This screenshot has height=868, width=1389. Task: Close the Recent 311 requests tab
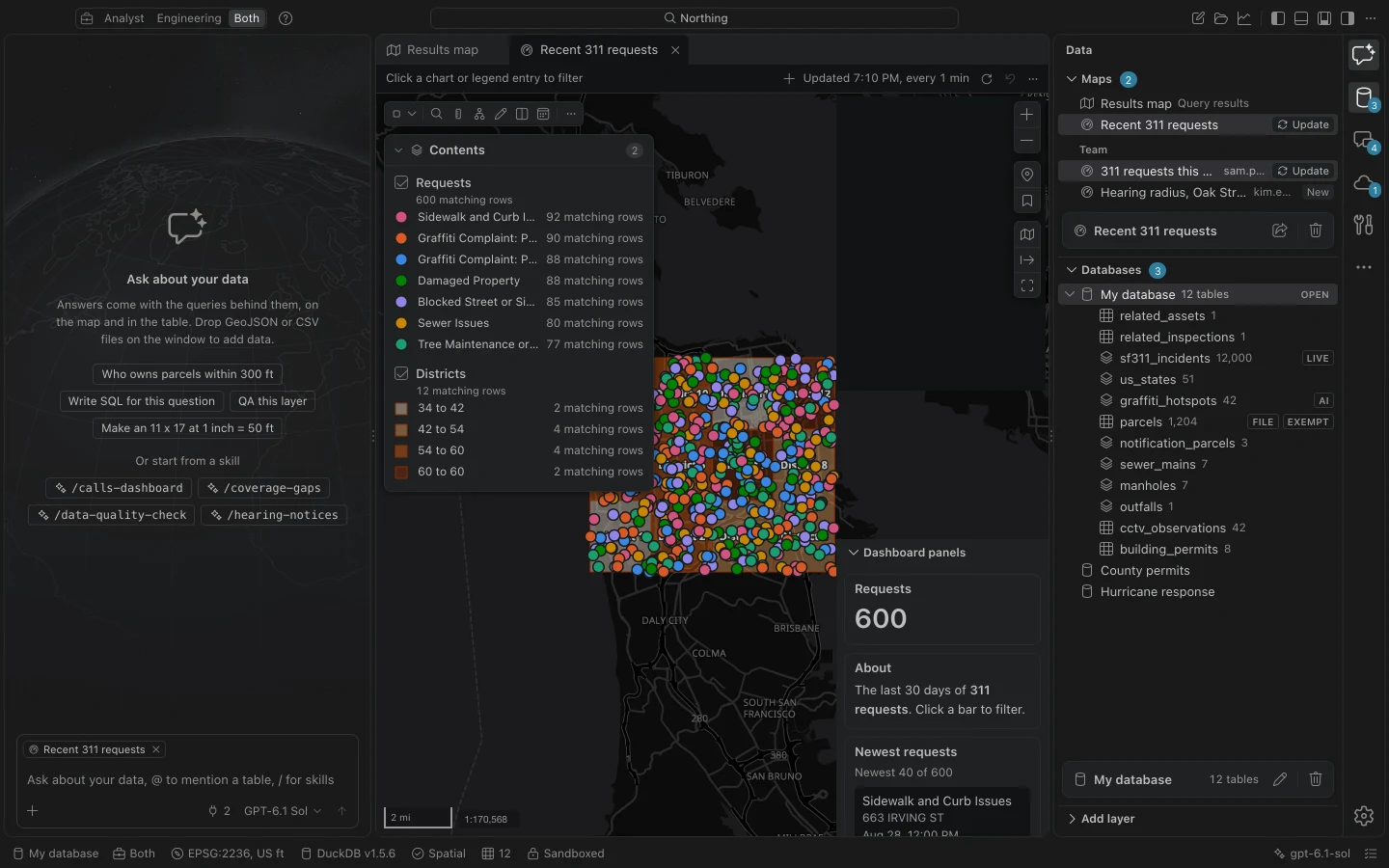(675, 50)
